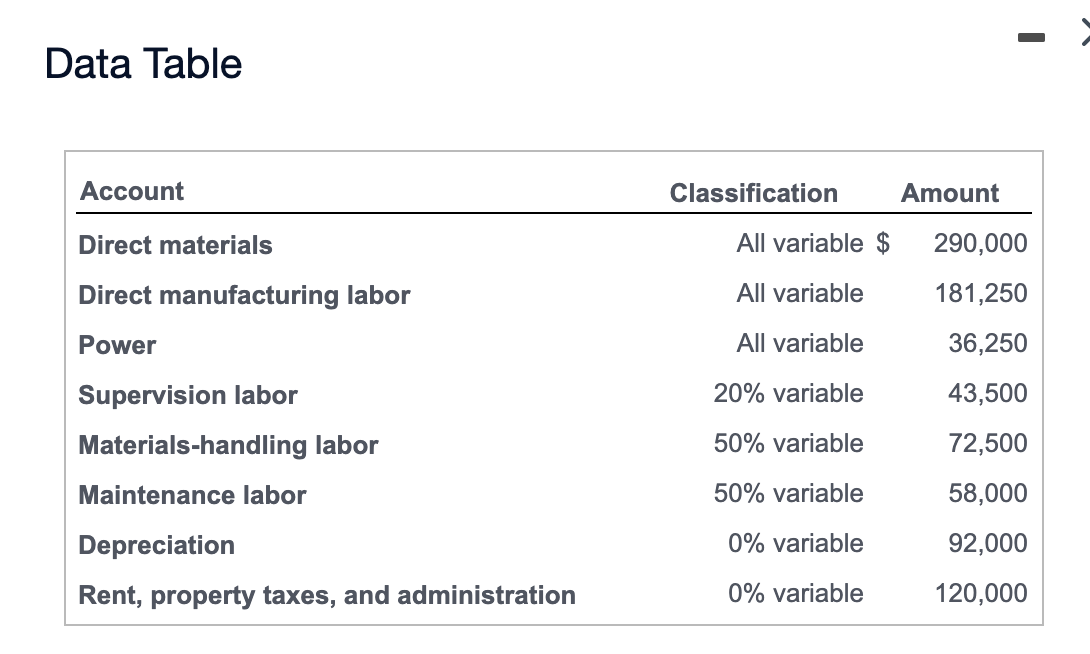
Task: Select the All variable classification for Power
Action: click(x=800, y=343)
